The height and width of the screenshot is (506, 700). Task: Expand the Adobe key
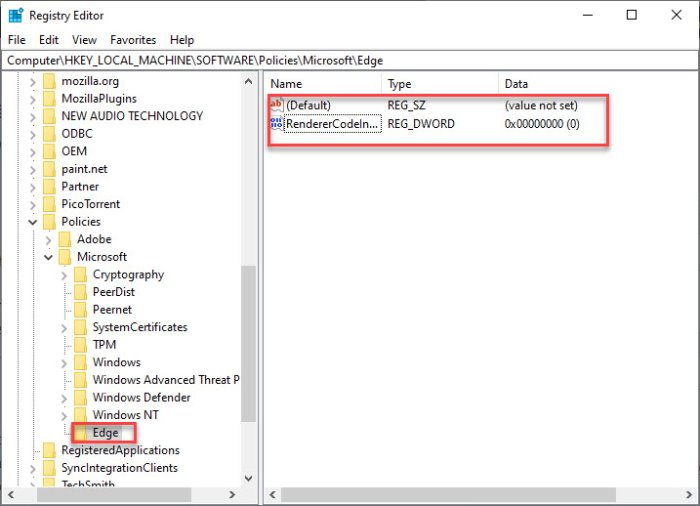[x=48, y=240]
